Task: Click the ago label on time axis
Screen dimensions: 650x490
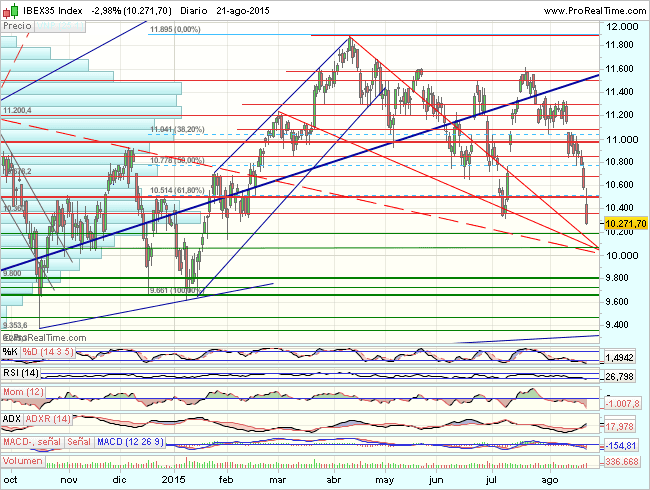Action: click(x=550, y=480)
